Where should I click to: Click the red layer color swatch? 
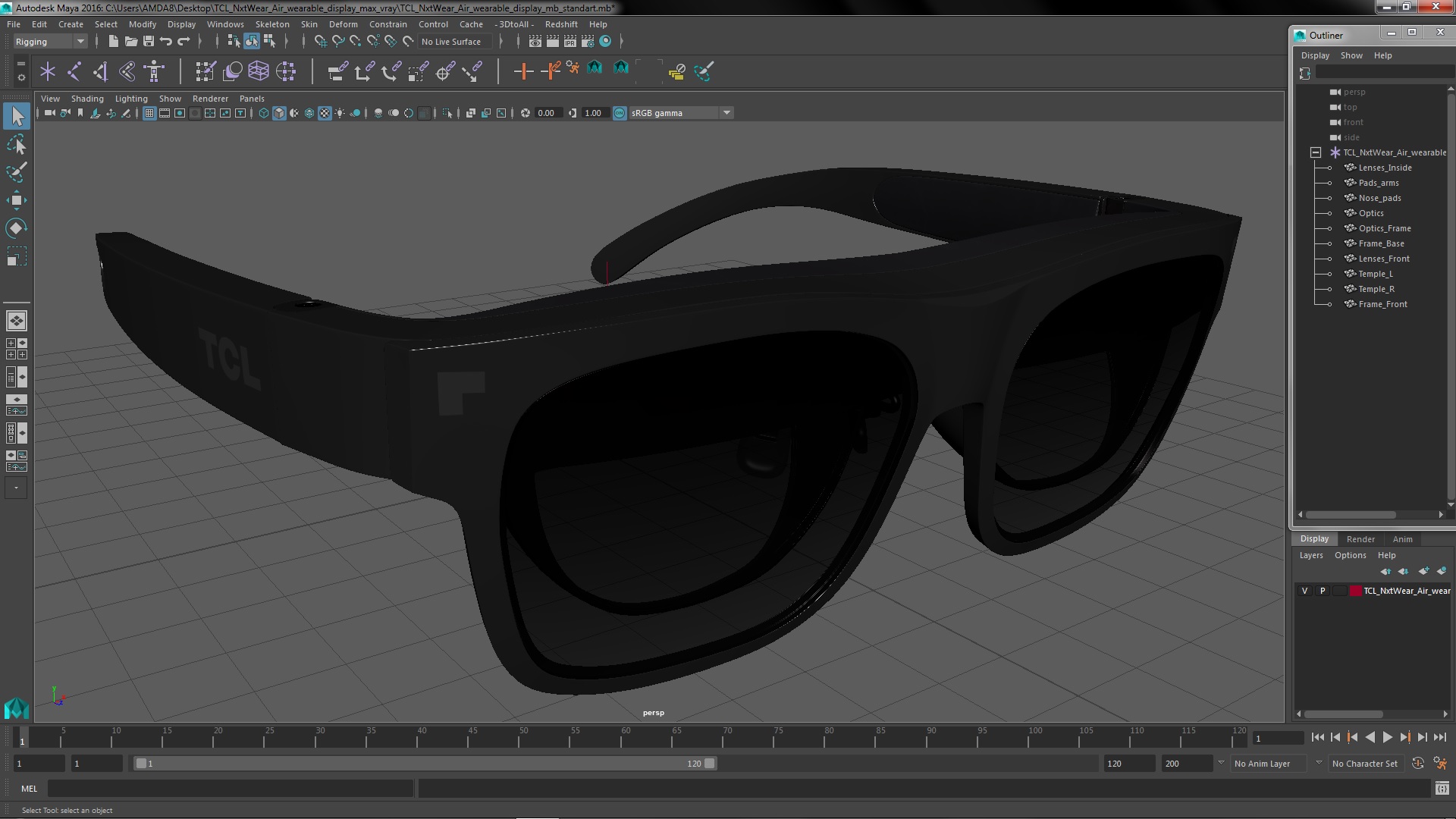(x=1355, y=591)
